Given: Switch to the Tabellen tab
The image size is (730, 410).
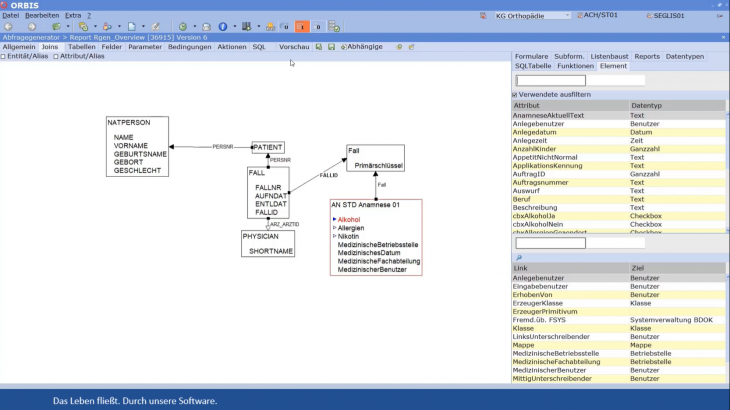Looking at the screenshot, I should coord(81,47).
